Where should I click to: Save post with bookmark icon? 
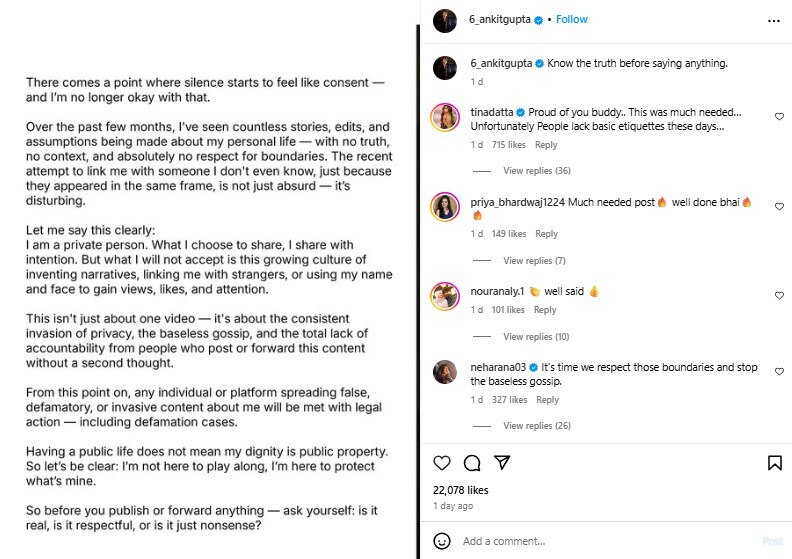(x=774, y=463)
